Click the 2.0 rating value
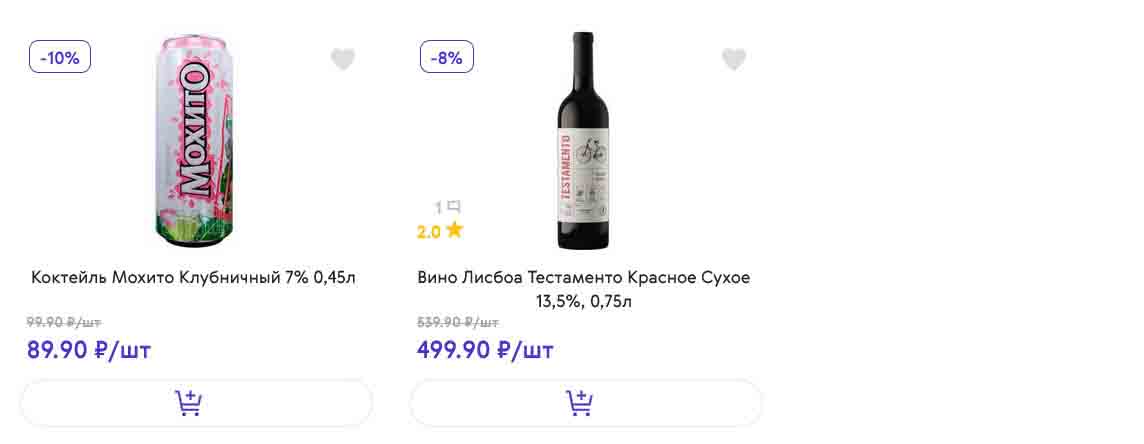 [x=429, y=232]
